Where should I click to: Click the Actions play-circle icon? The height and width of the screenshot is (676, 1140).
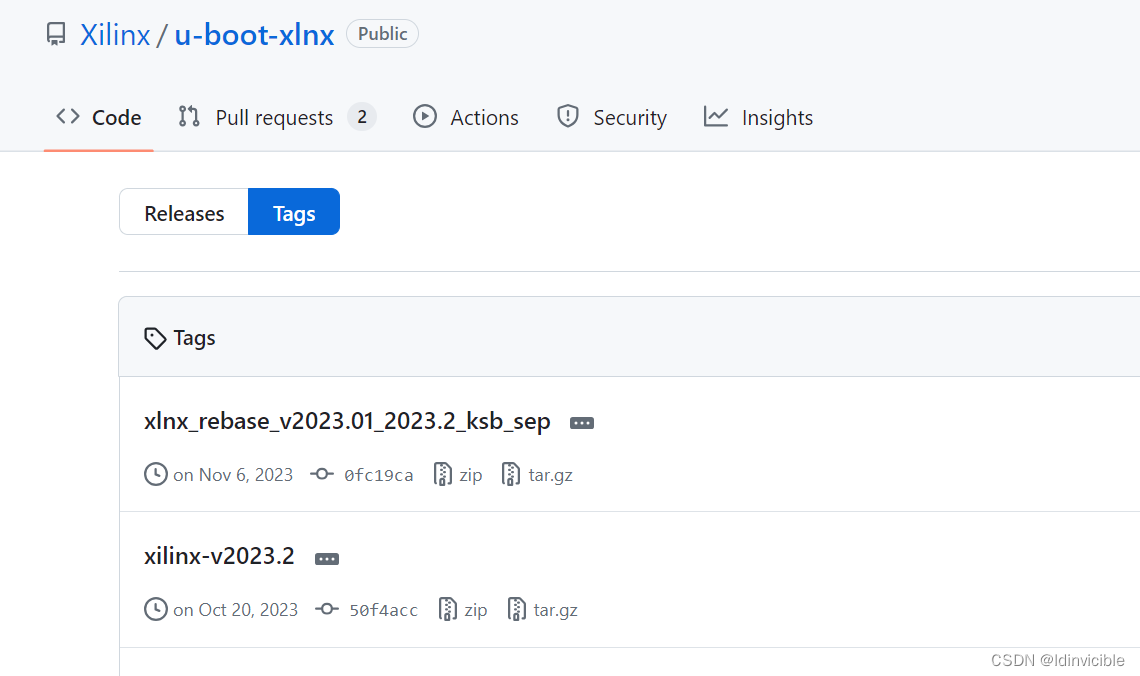click(x=426, y=116)
